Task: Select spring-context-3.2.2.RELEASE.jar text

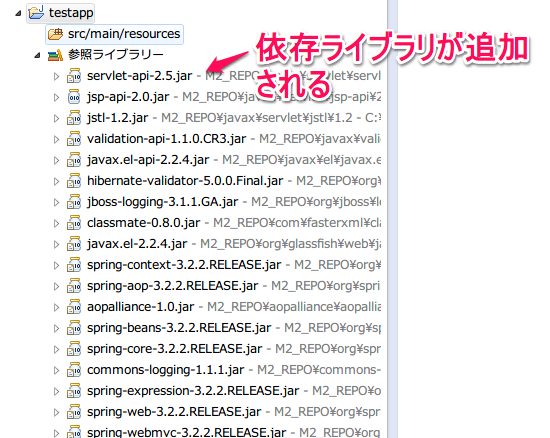Action: 184,265
